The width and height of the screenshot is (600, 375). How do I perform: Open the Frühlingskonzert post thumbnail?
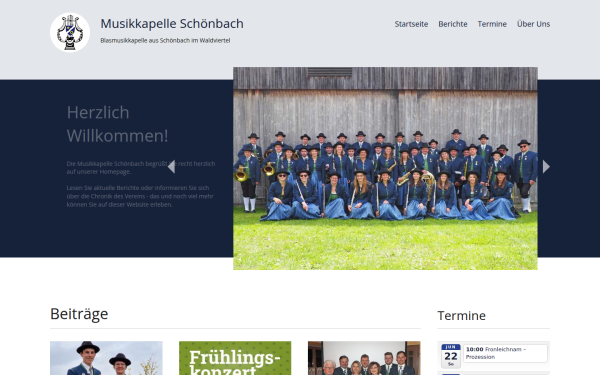(x=235, y=358)
